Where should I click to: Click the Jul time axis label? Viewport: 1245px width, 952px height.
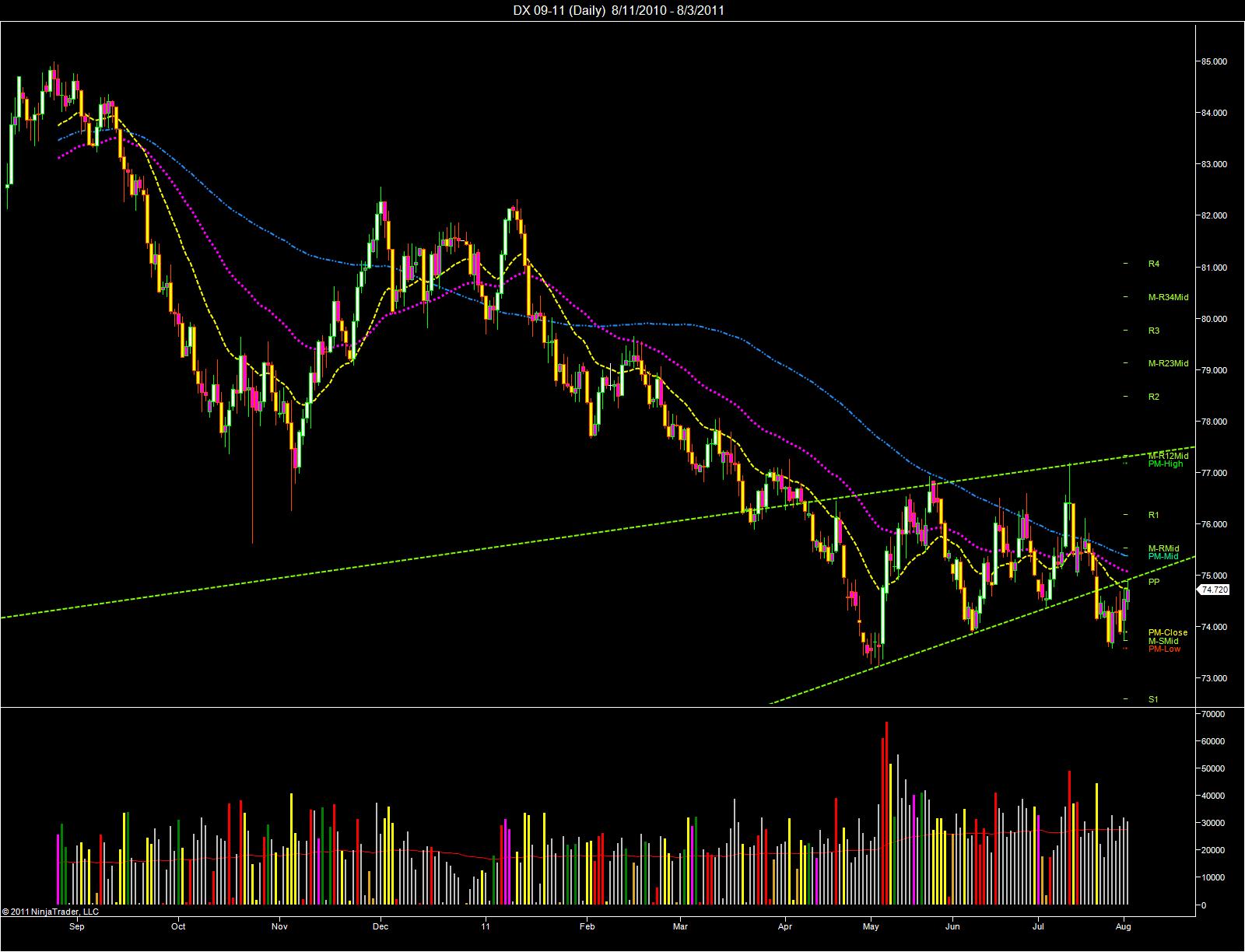[1038, 927]
